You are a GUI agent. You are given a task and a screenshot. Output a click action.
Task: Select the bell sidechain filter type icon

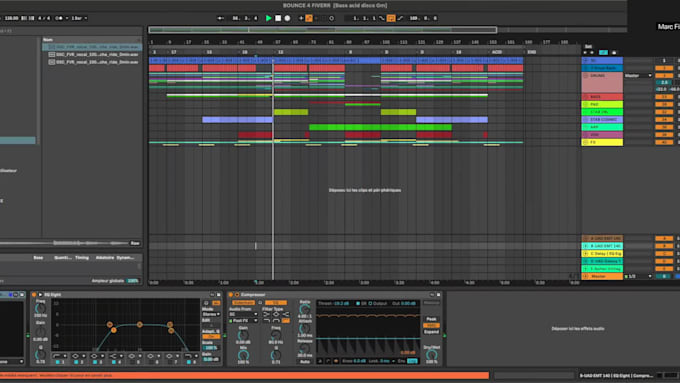(276, 314)
